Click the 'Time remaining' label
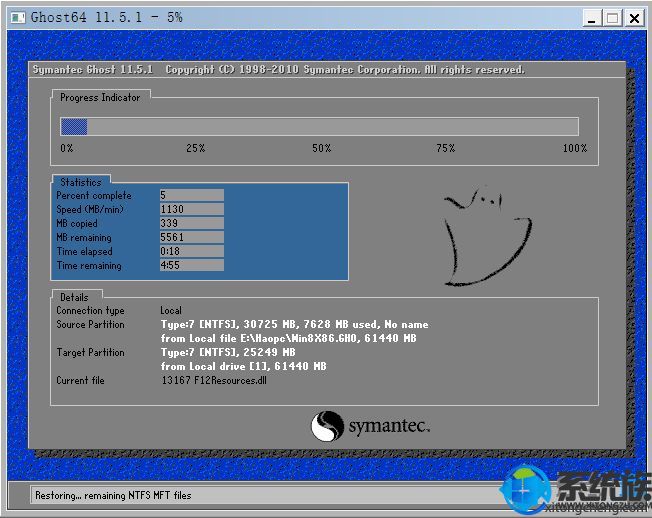 click(89, 266)
